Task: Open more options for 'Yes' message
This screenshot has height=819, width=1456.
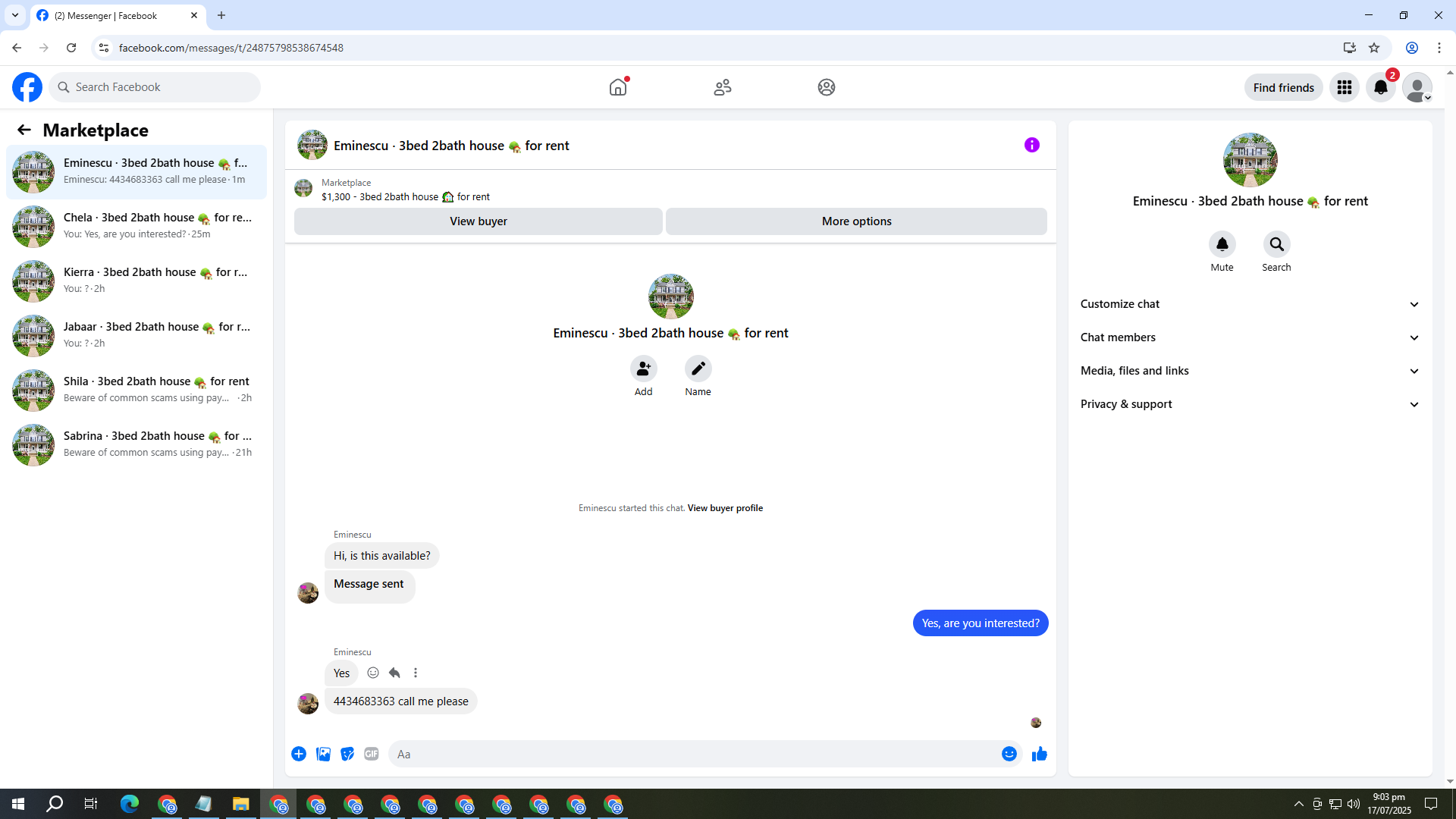Action: [416, 673]
